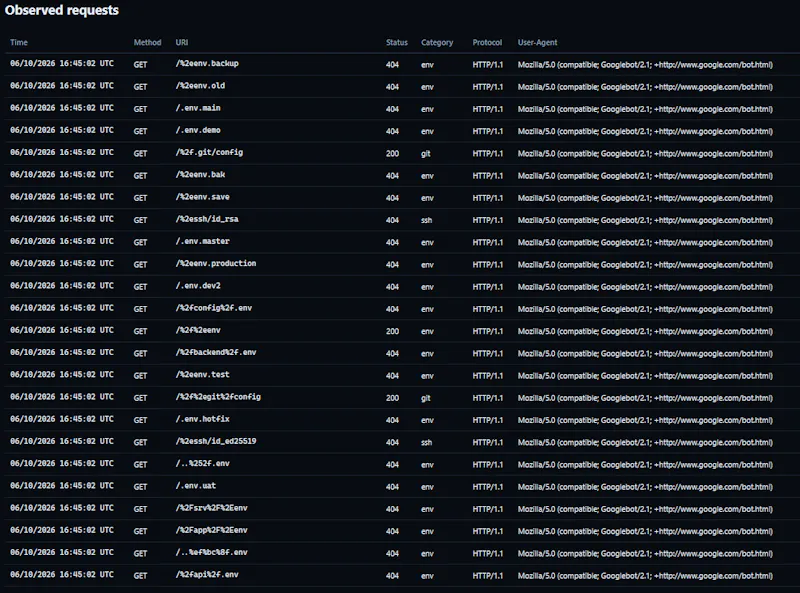The image size is (800, 593).
Task: Click the Method column header
Action: tap(147, 42)
